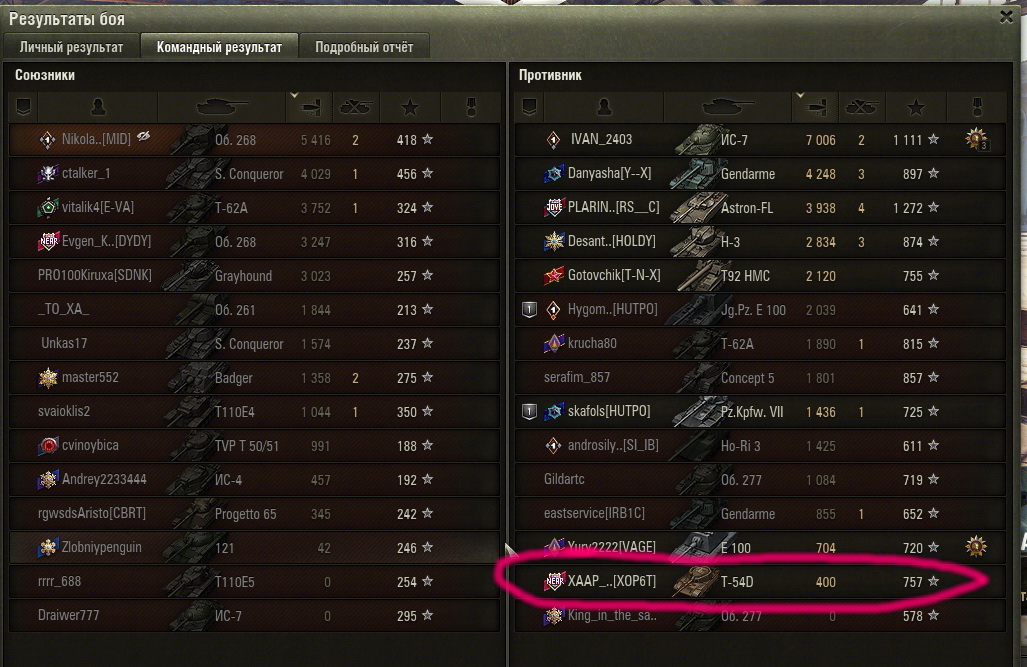Sort enemy team by medals icon
1027x667 pixels.
tap(977, 107)
